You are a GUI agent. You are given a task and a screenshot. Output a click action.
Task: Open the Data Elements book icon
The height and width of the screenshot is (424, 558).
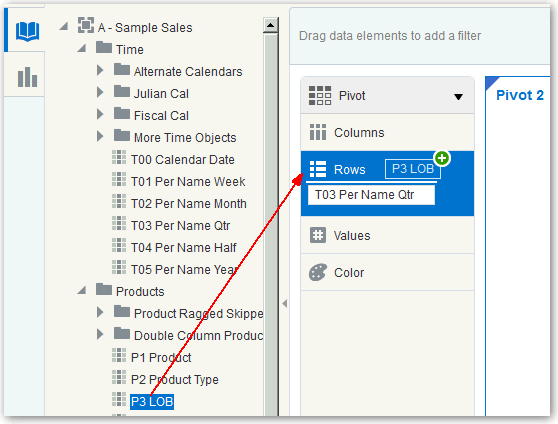click(x=27, y=31)
